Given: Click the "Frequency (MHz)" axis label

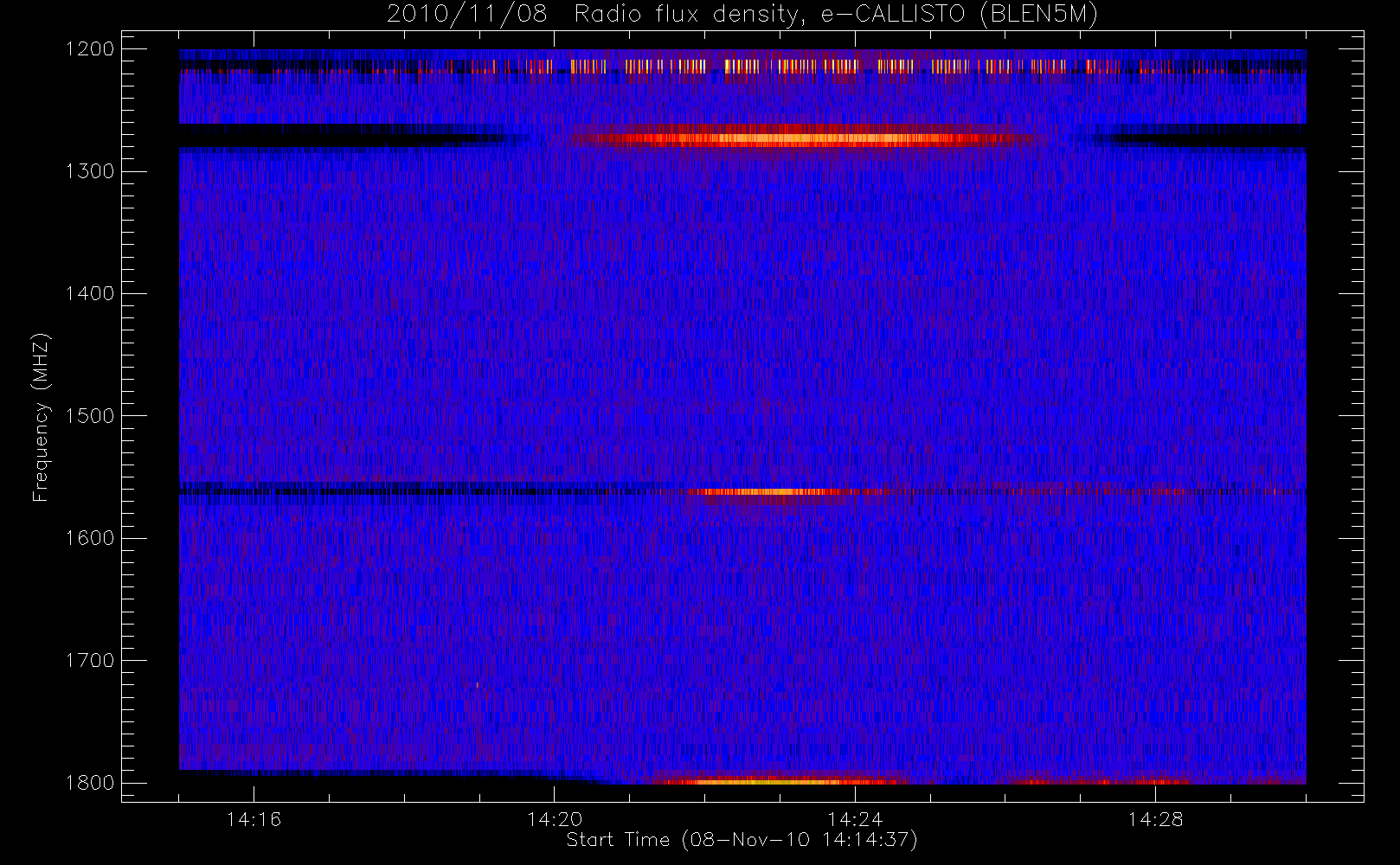Looking at the screenshot, I should (41, 418).
